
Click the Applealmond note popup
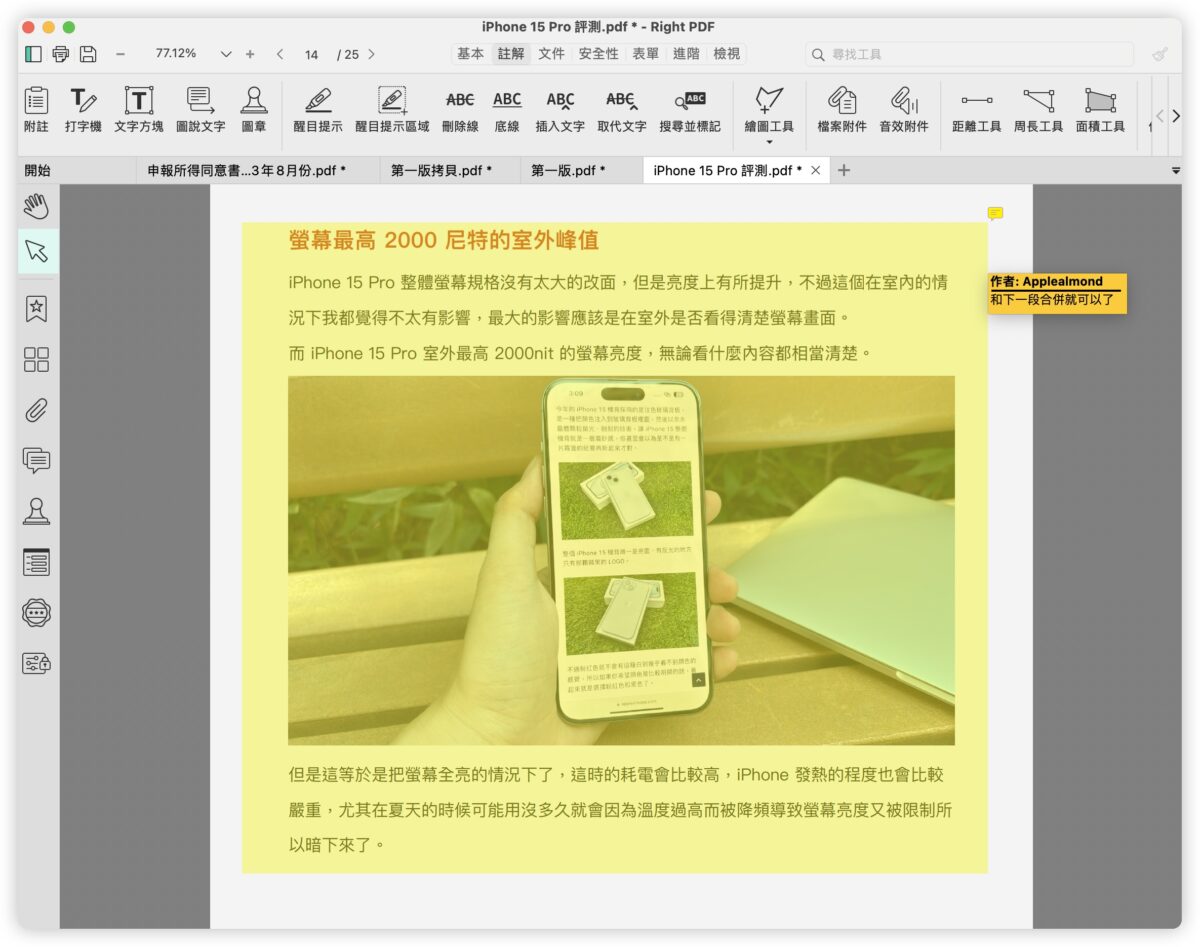(x=1057, y=293)
